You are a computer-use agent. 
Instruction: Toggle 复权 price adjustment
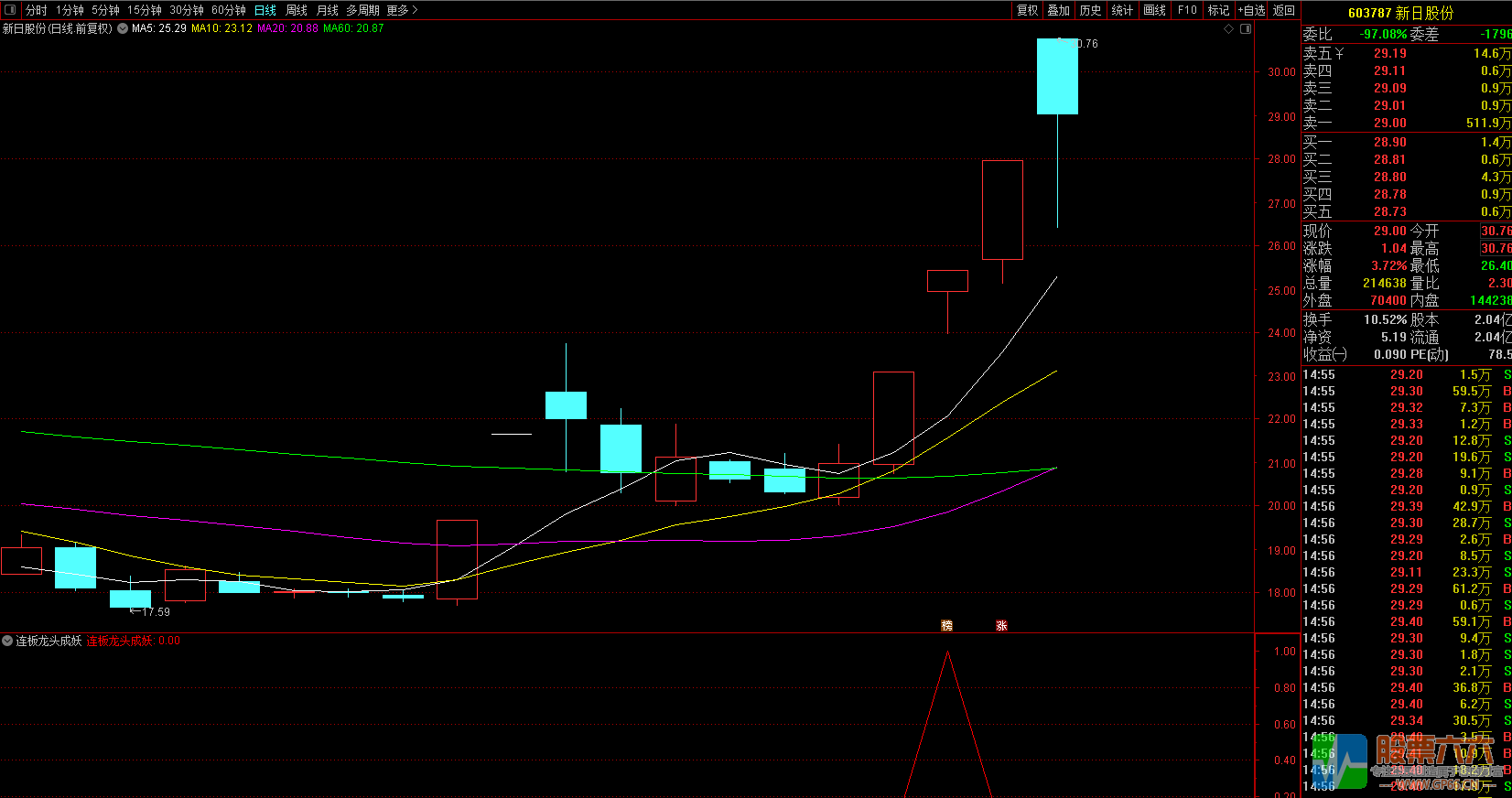(x=1028, y=10)
